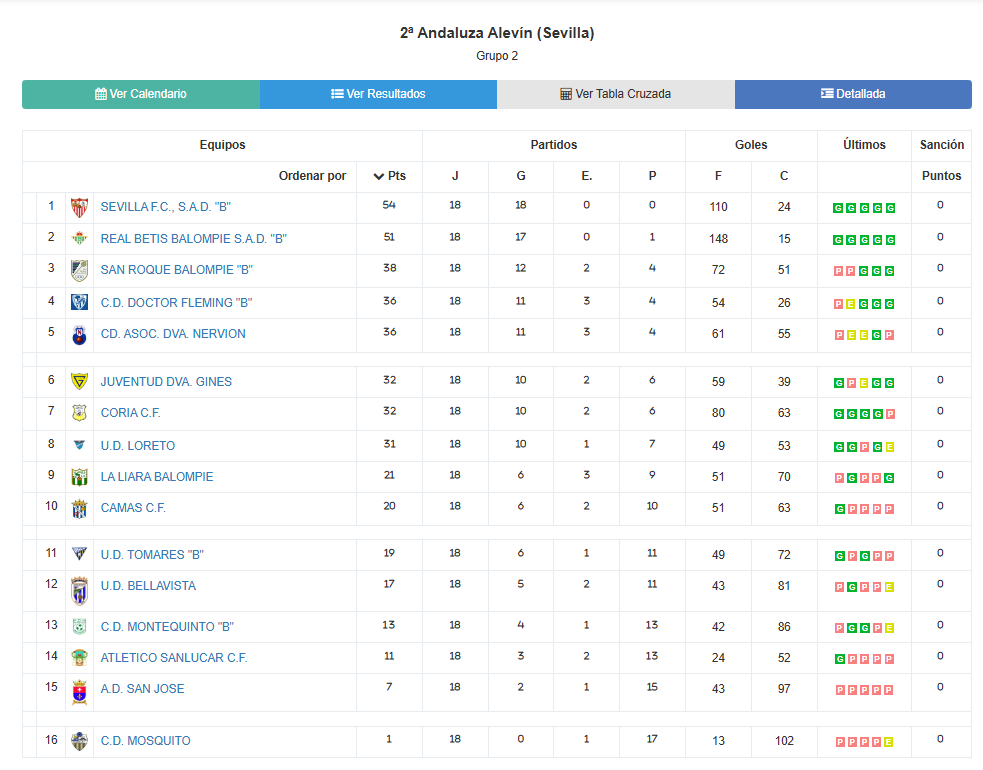
Task: Switch to the Detallada view
Action: [x=853, y=94]
